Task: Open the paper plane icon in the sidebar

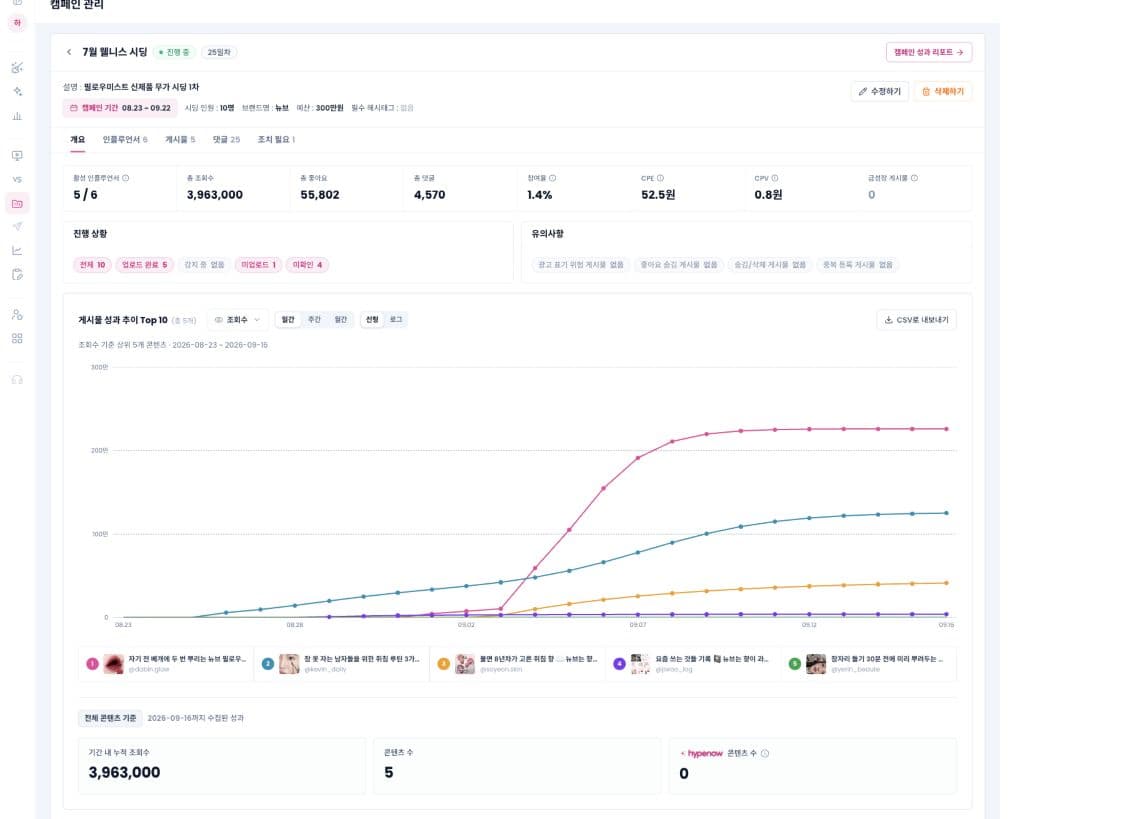Action: 17,227
